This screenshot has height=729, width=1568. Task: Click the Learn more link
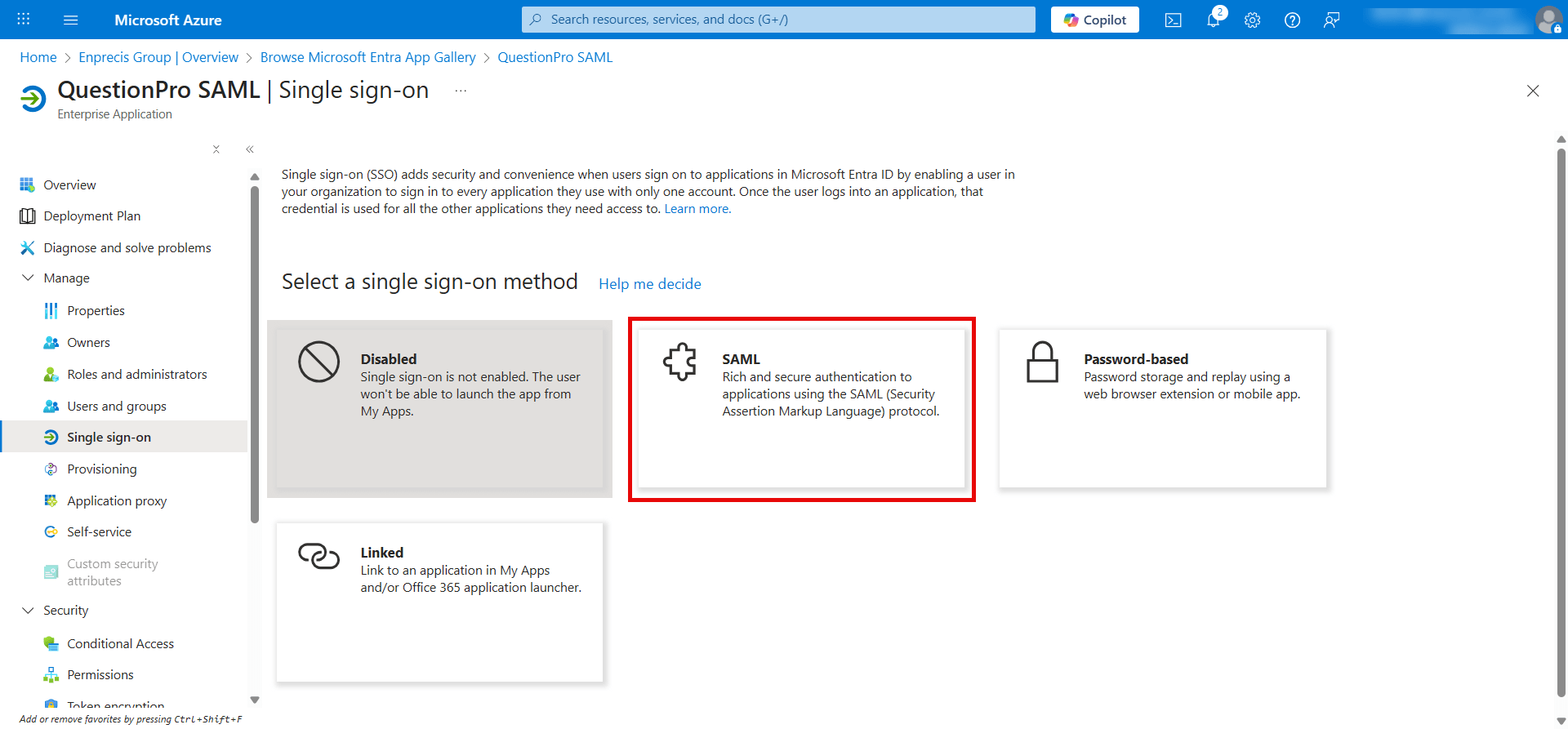pos(697,209)
